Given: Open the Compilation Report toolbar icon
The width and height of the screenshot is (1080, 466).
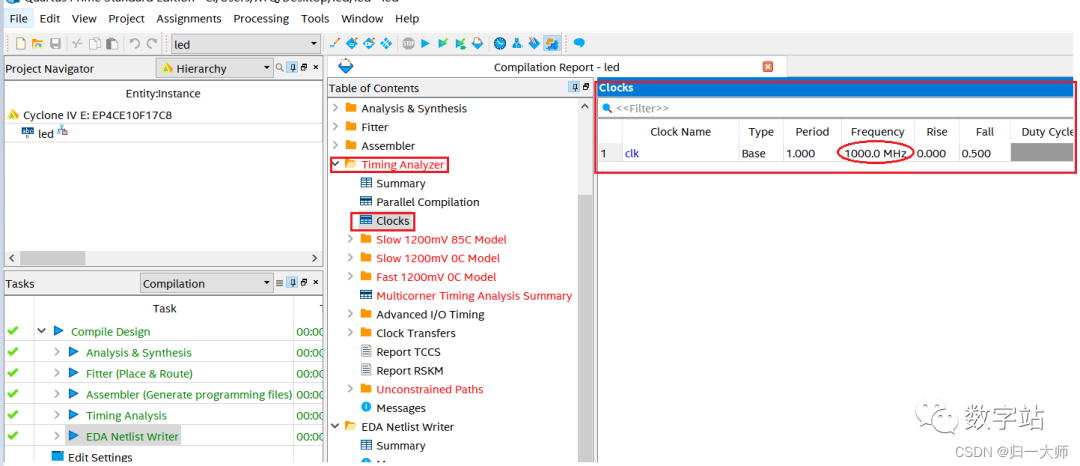Looking at the screenshot, I should (x=478, y=43).
